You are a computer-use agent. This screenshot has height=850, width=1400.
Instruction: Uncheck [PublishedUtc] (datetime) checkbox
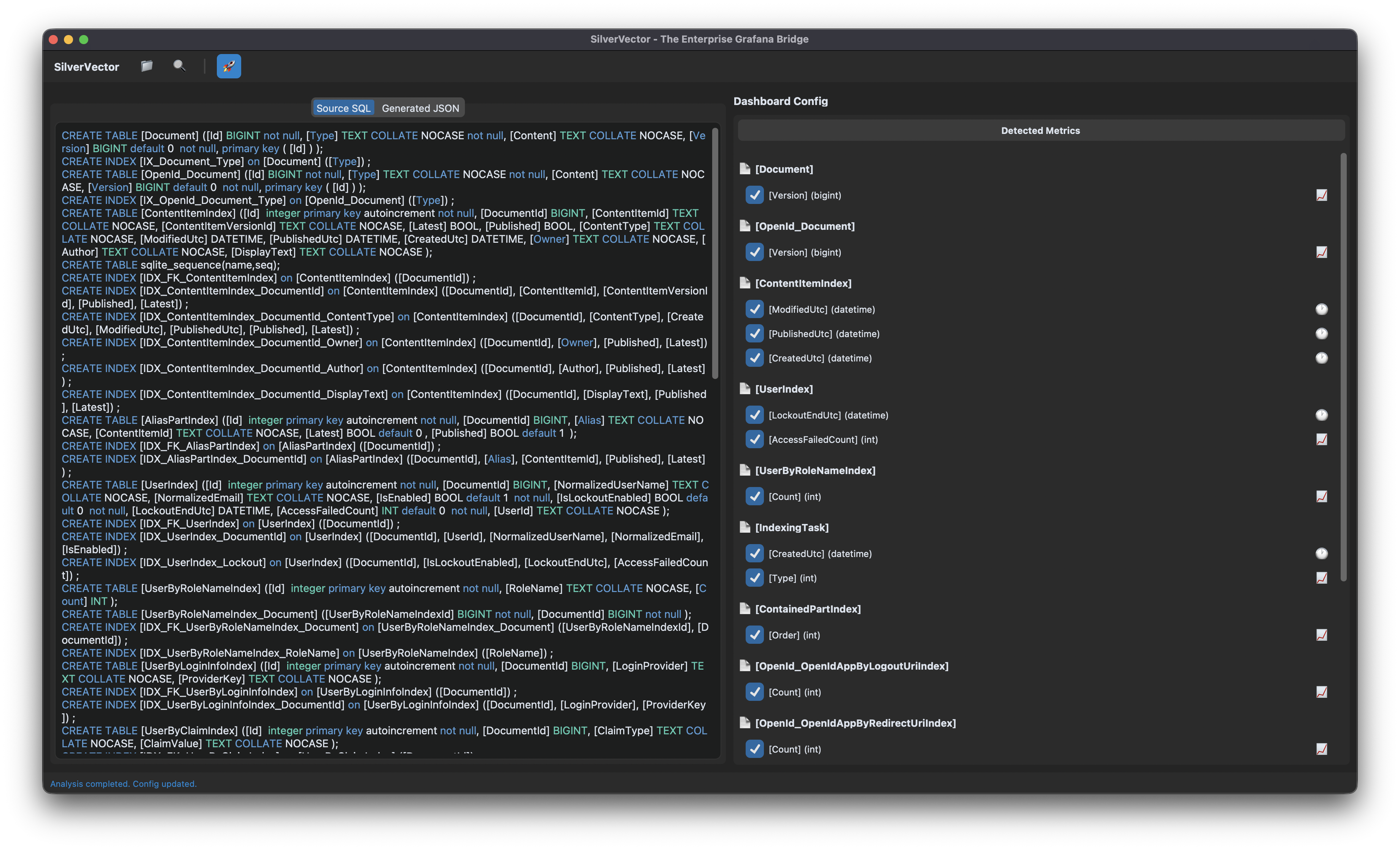coord(754,334)
